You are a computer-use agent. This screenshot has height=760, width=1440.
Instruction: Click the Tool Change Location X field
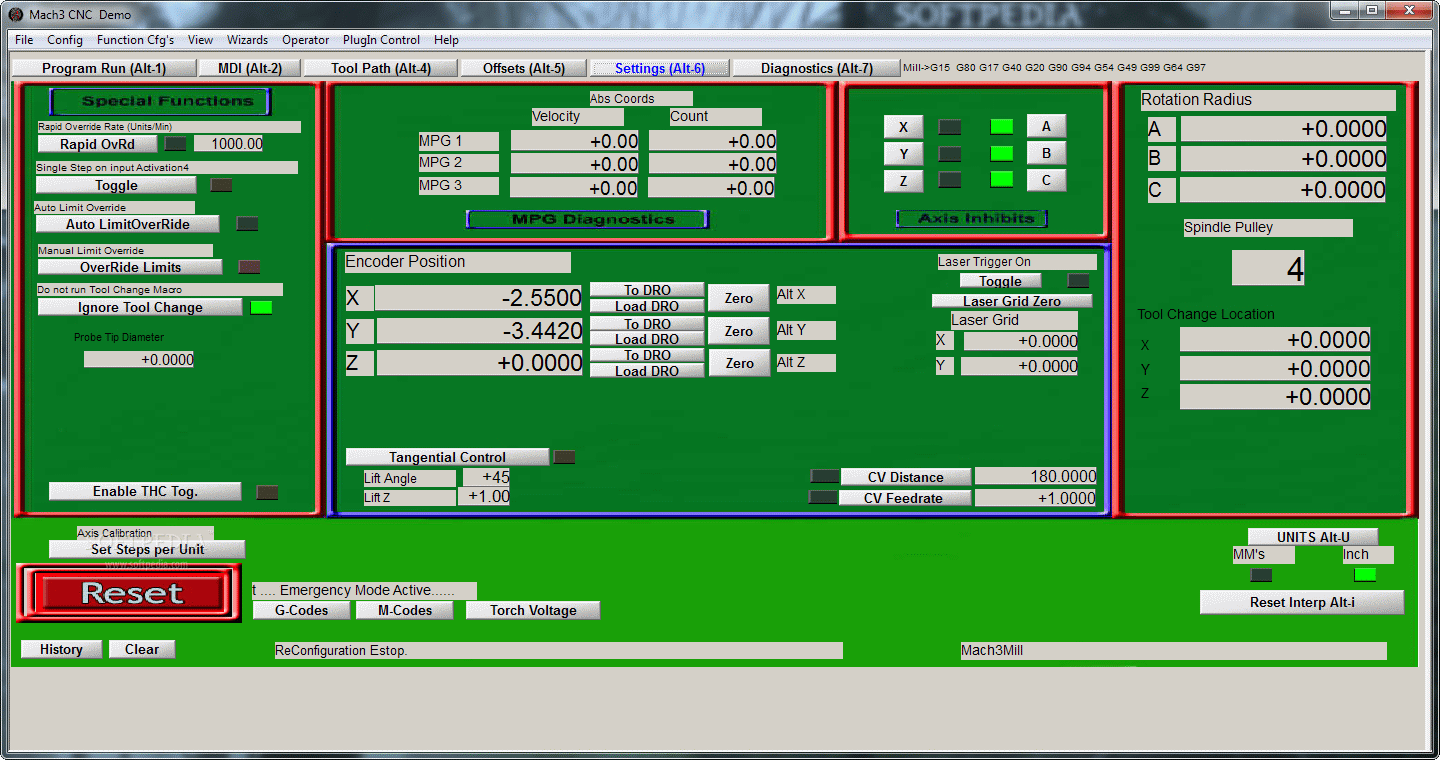click(x=1275, y=340)
